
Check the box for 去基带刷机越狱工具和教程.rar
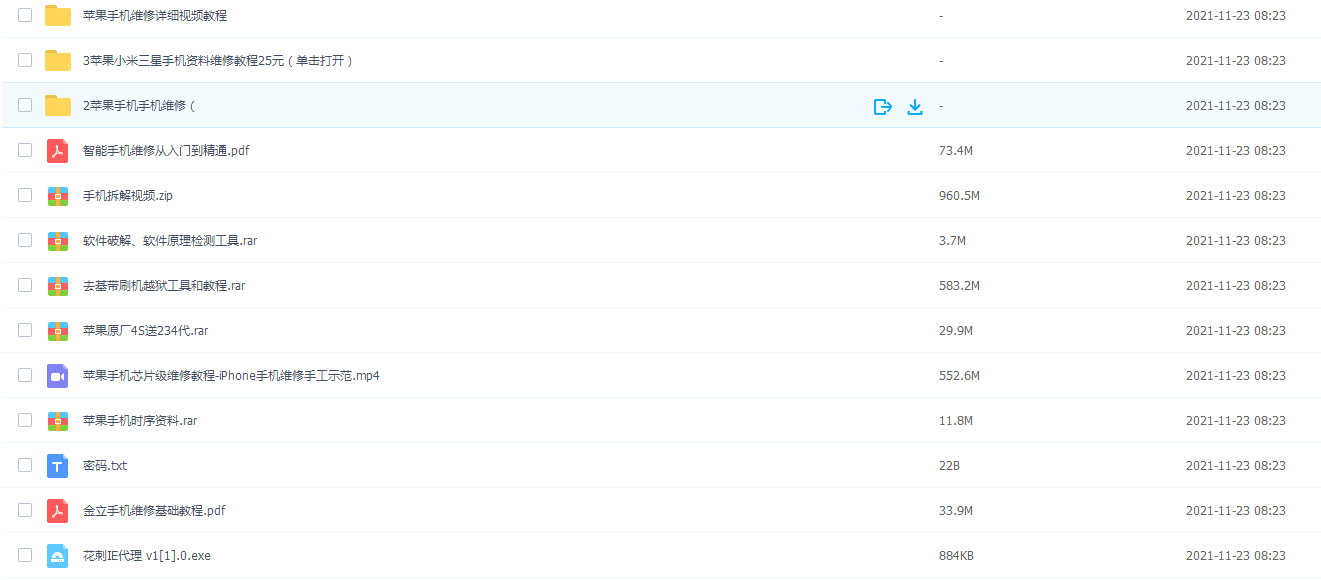(25, 285)
